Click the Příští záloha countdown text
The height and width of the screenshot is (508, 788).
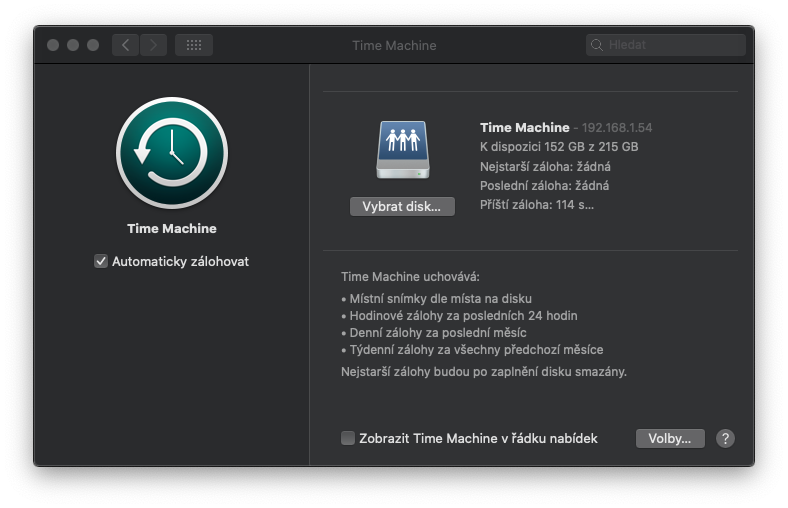(x=537, y=204)
